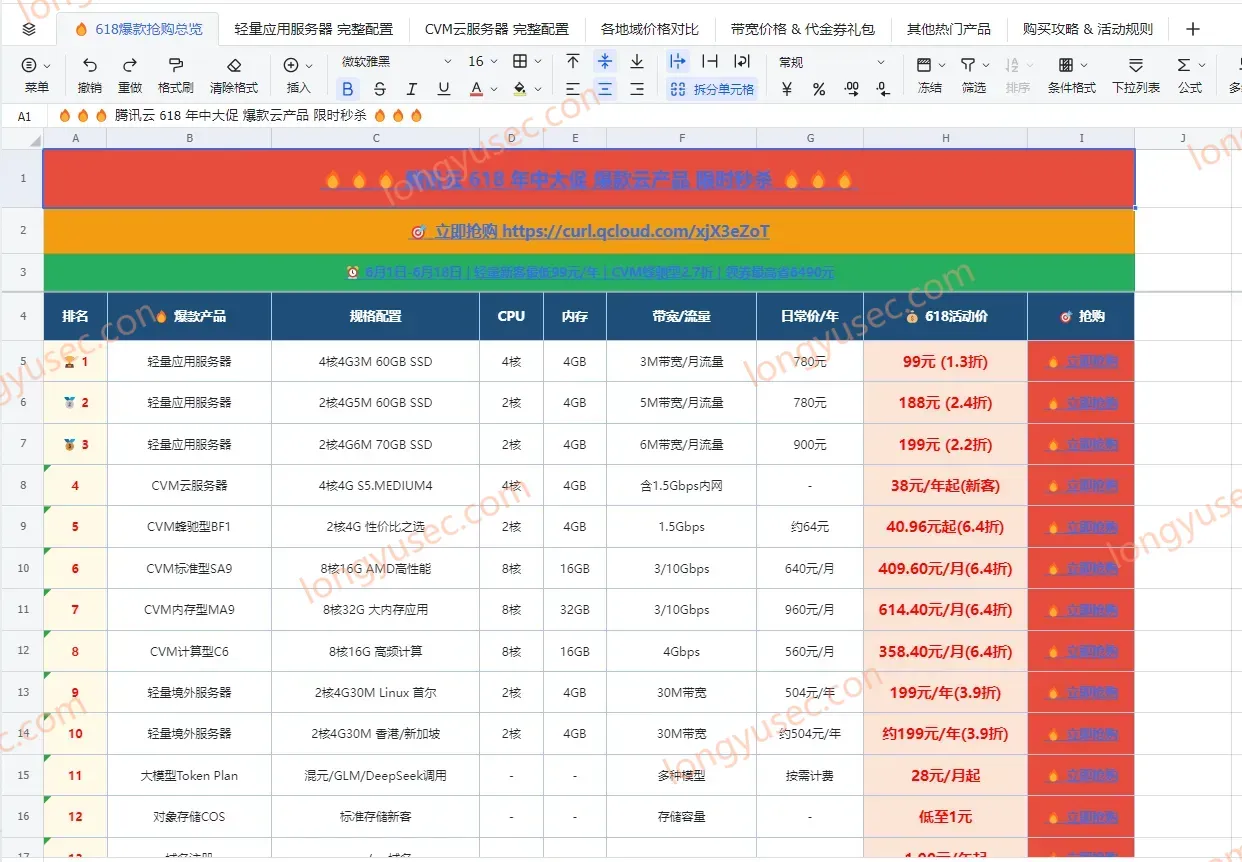Toggle italic formatting button
Screen dimensions: 1242x862
tap(411, 89)
